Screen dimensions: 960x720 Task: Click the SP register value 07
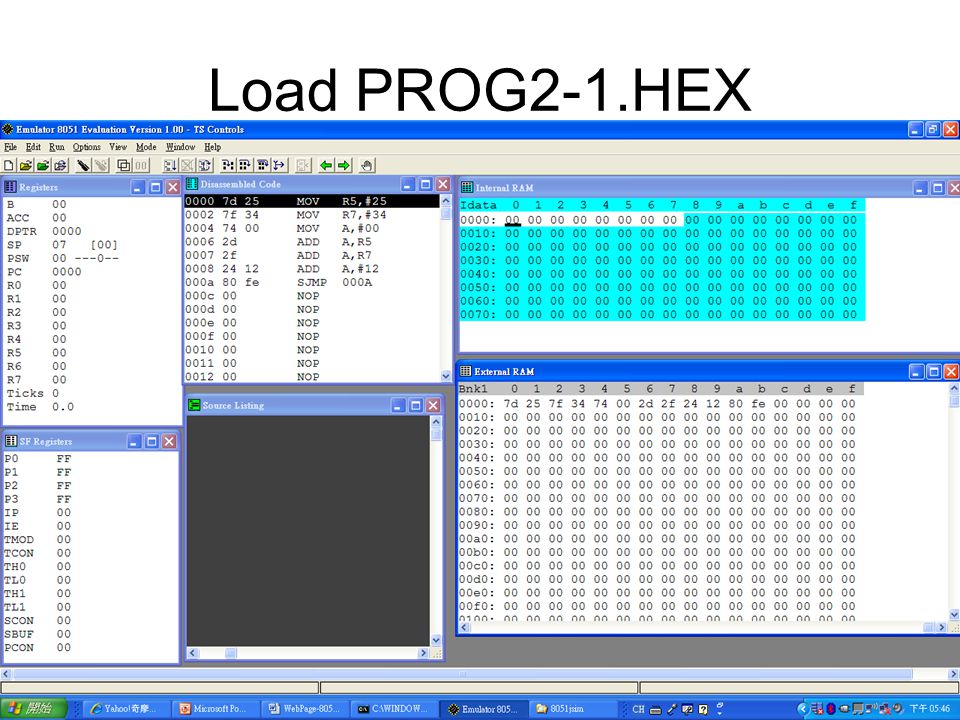pyautogui.click(x=59, y=244)
